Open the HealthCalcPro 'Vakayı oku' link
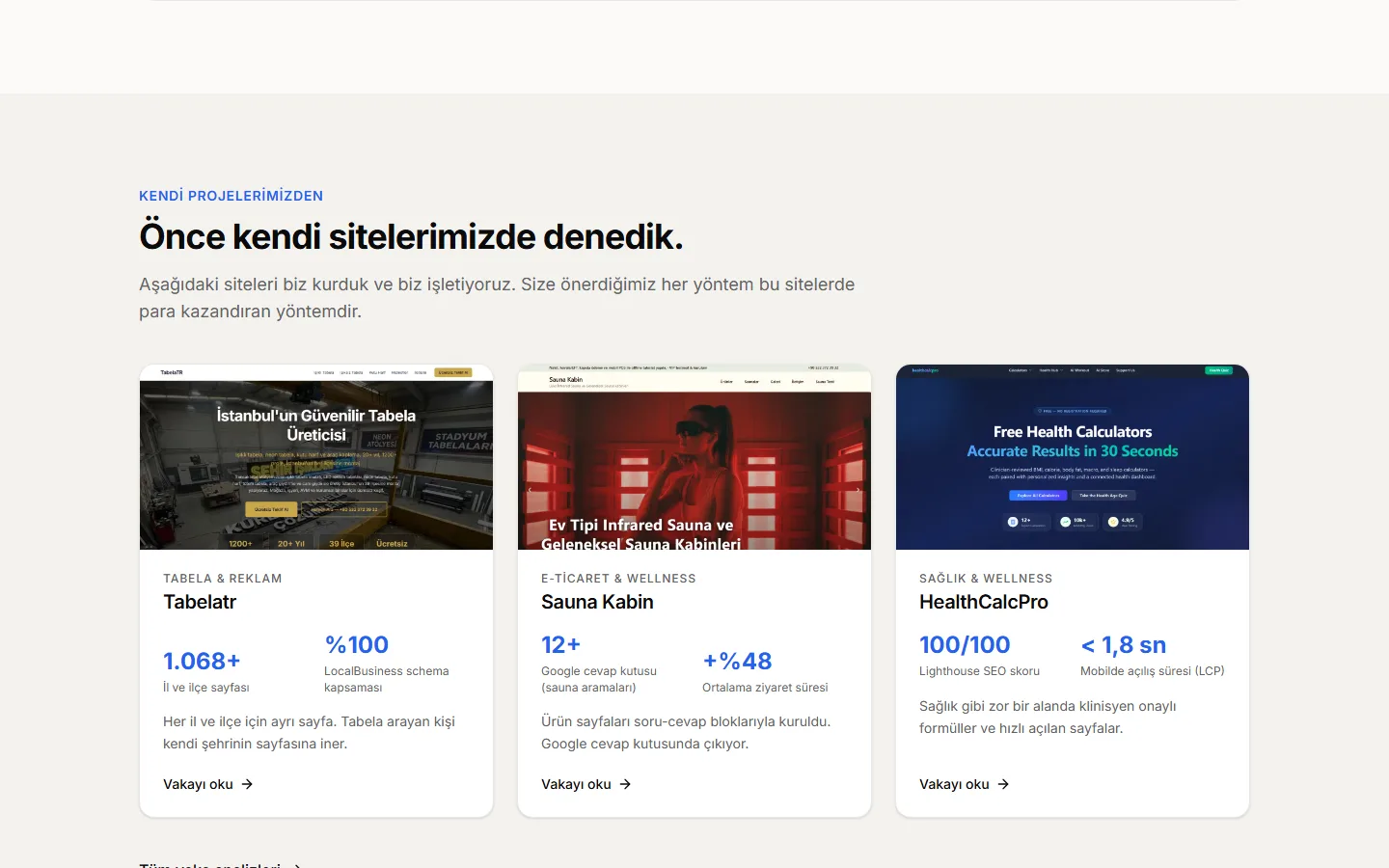The width and height of the screenshot is (1389, 868). click(x=964, y=784)
